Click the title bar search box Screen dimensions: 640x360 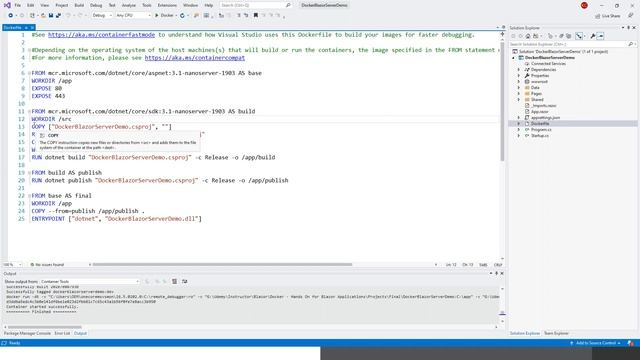tap(255, 5)
